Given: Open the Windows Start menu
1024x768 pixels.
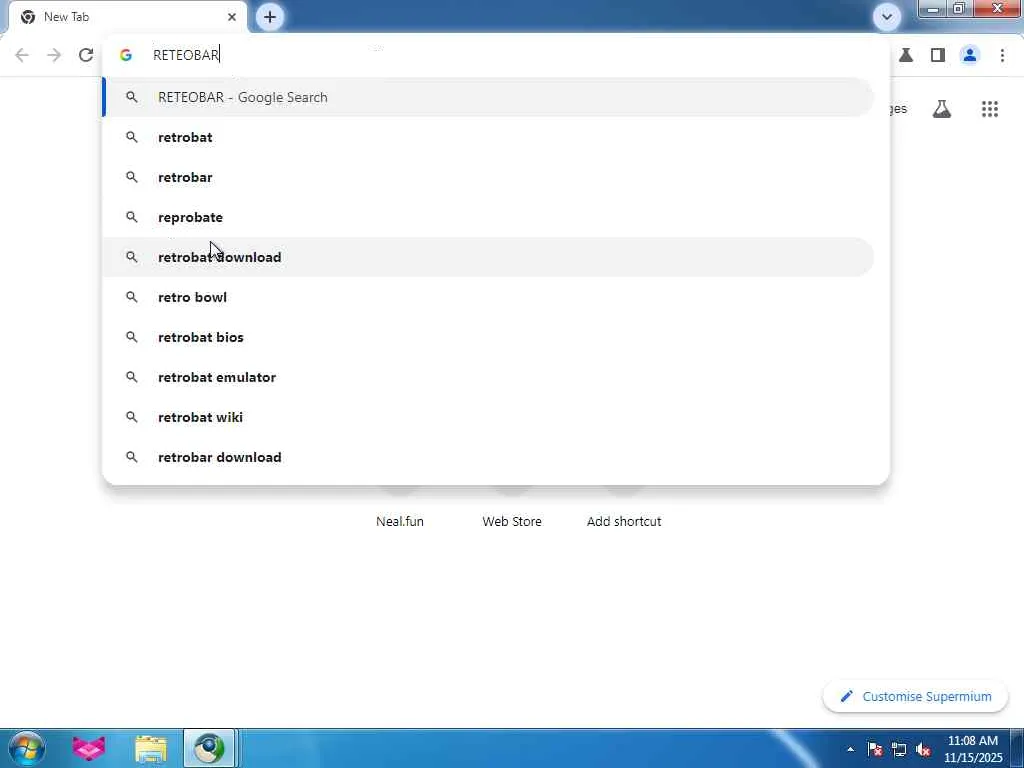Looking at the screenshot, I should coord(27,748).
